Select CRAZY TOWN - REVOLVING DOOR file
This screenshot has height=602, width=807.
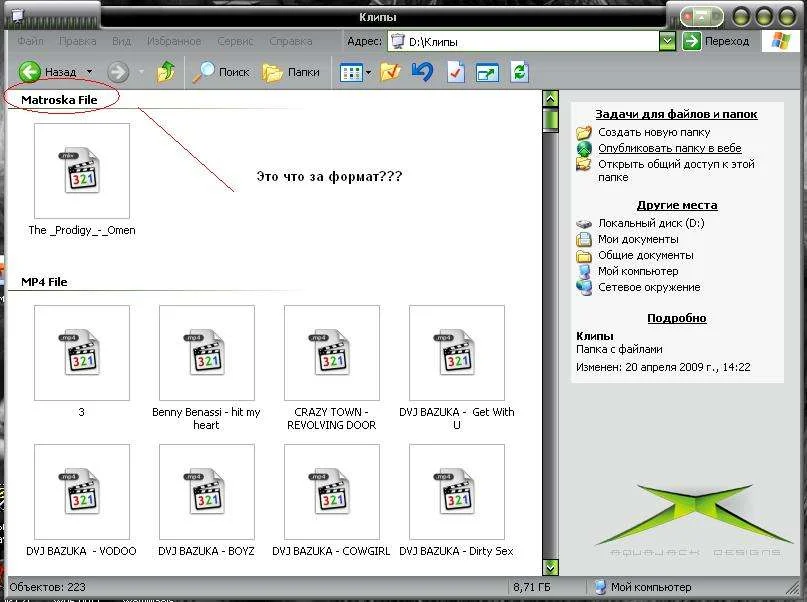pos(332,353)
